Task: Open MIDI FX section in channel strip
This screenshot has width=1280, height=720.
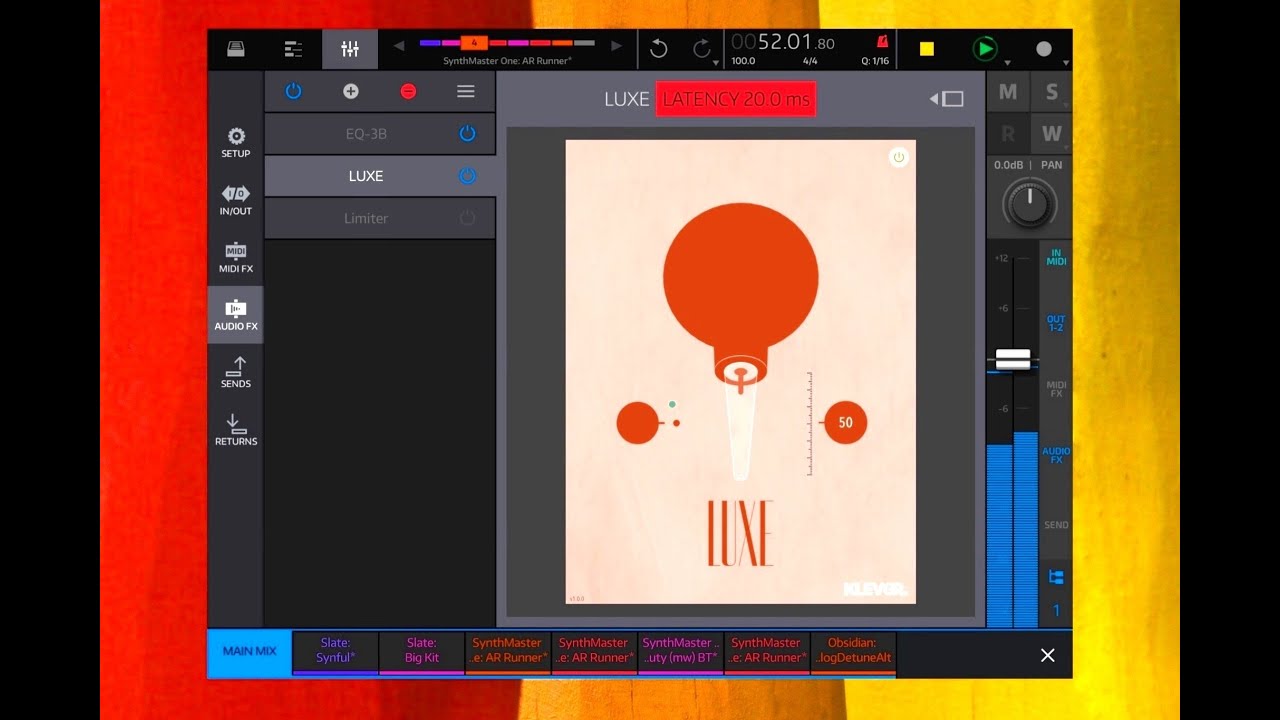Action: [x=1056, y=389]
